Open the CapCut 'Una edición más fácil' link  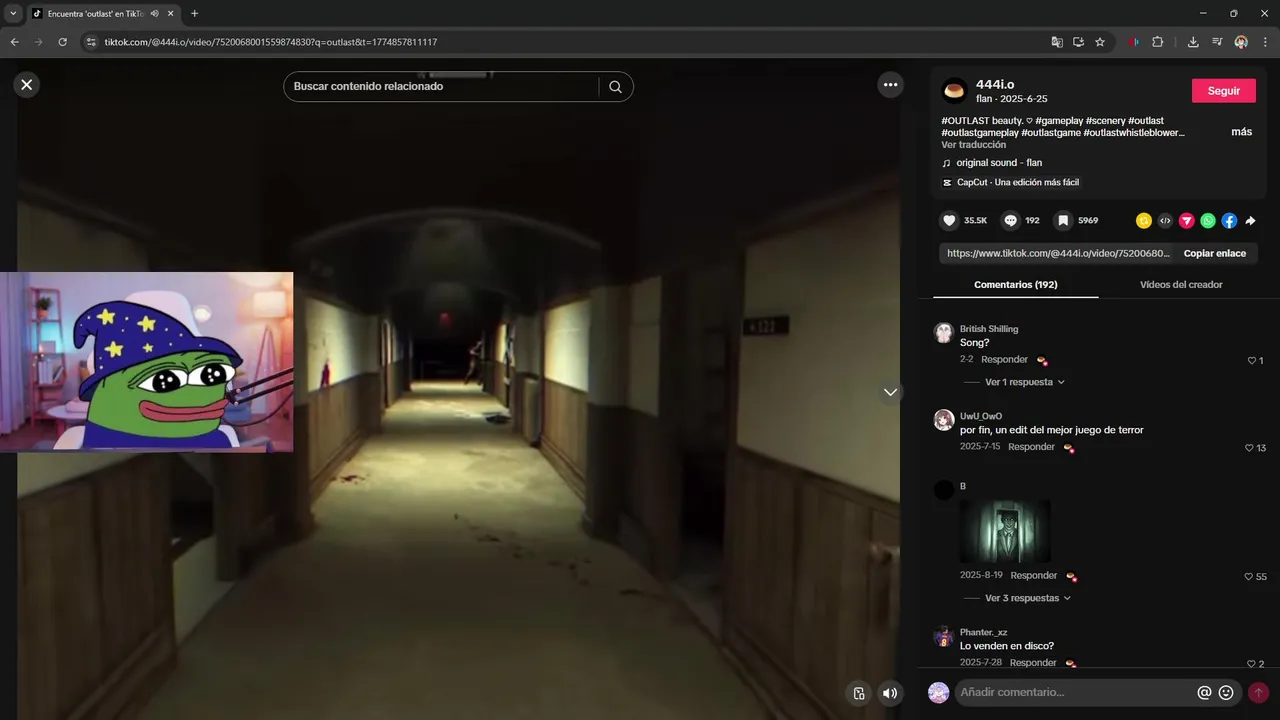coord(1011,183)
